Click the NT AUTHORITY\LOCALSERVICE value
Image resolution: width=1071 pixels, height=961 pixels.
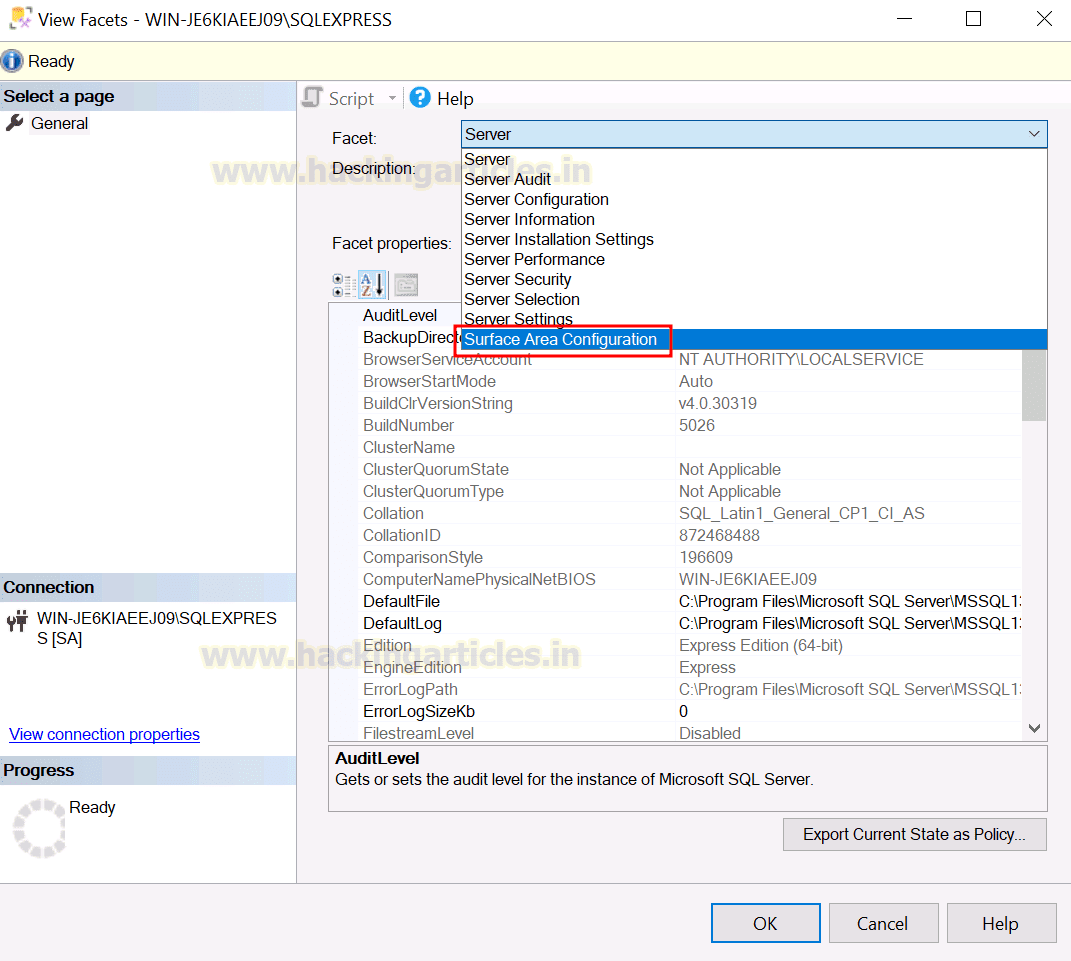pyautogui.click(x=801, y=359)
